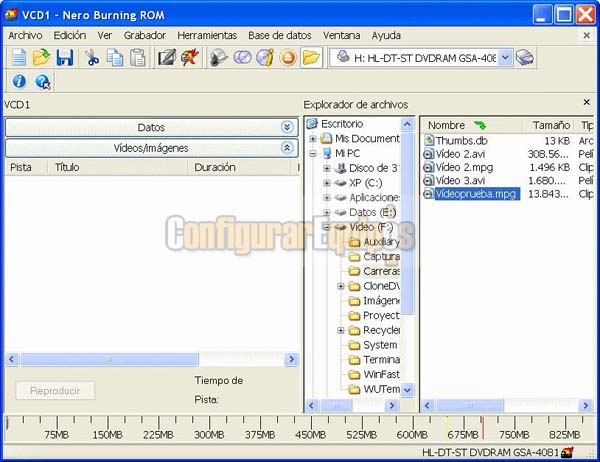Open the Edición menu
Viewport: 600px width, 462px height.
[70, 35]
